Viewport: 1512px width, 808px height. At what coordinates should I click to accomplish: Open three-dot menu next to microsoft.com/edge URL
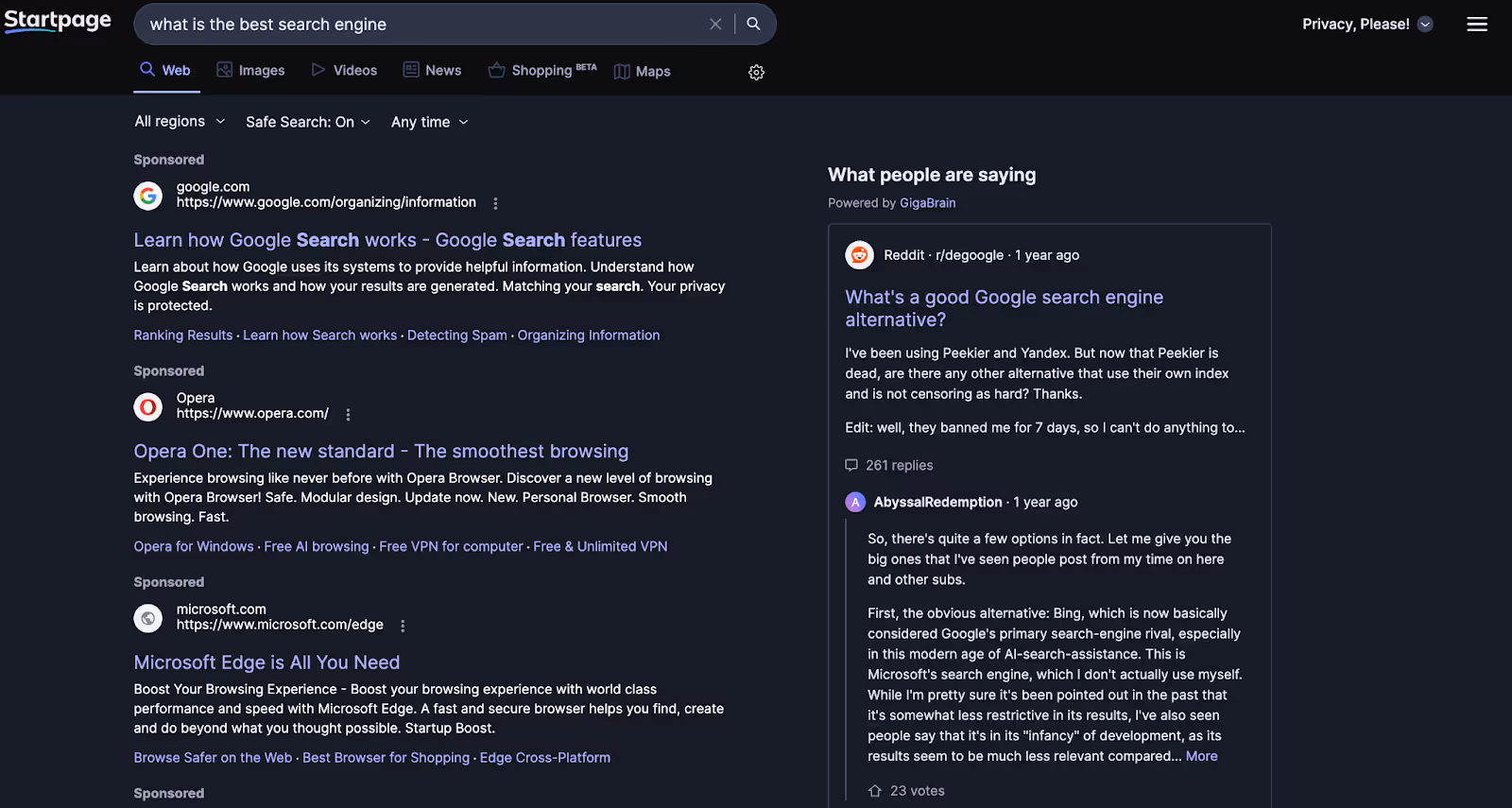[403, 626]
